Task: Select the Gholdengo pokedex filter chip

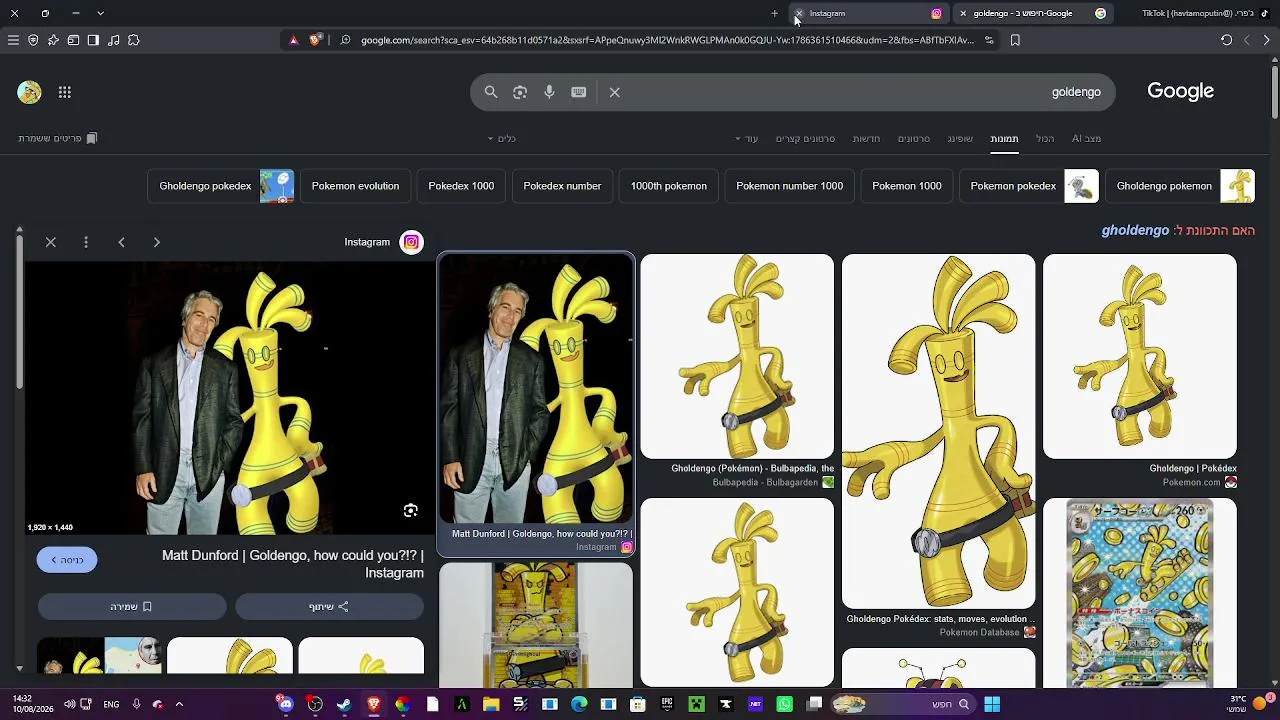Action: [x=221, y=186]
